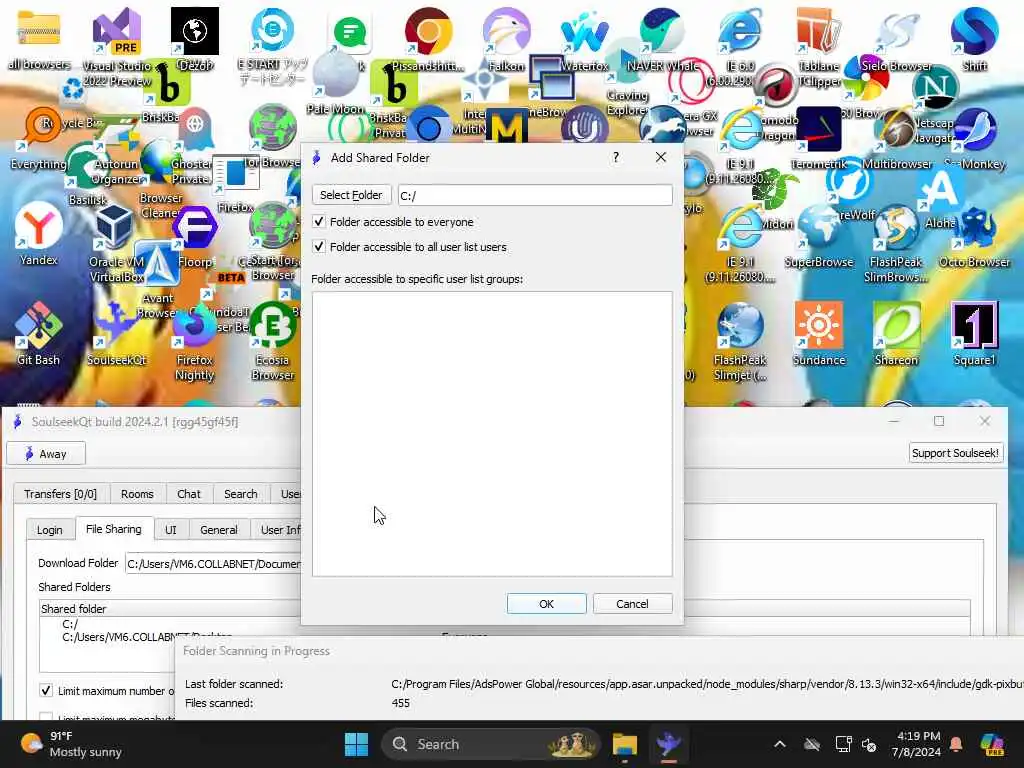Launch the NAVER Whale desktop icon
1024x768 pixels.
click(662, 39)
